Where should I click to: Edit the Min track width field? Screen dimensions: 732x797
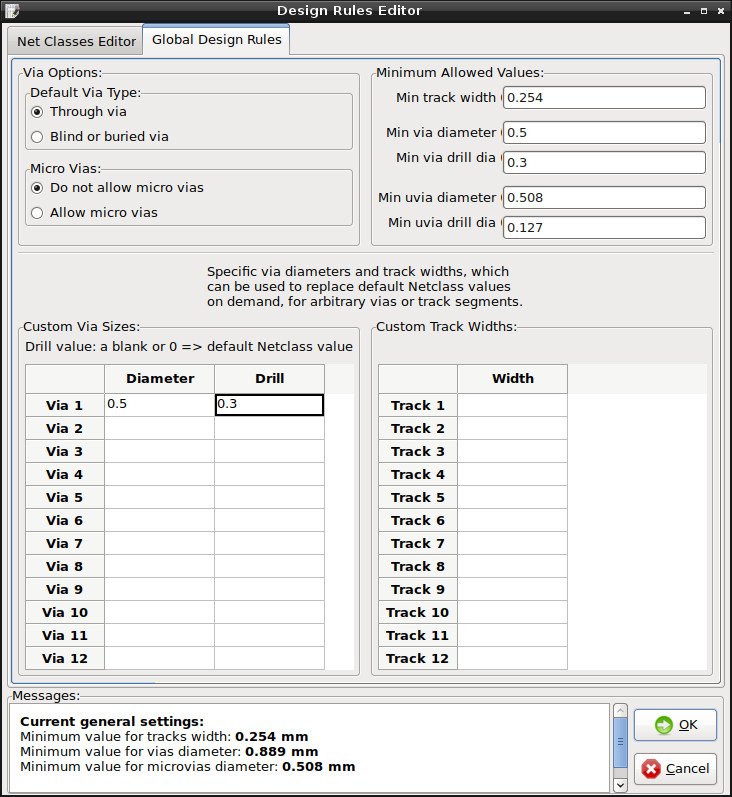tap(604, 97)
